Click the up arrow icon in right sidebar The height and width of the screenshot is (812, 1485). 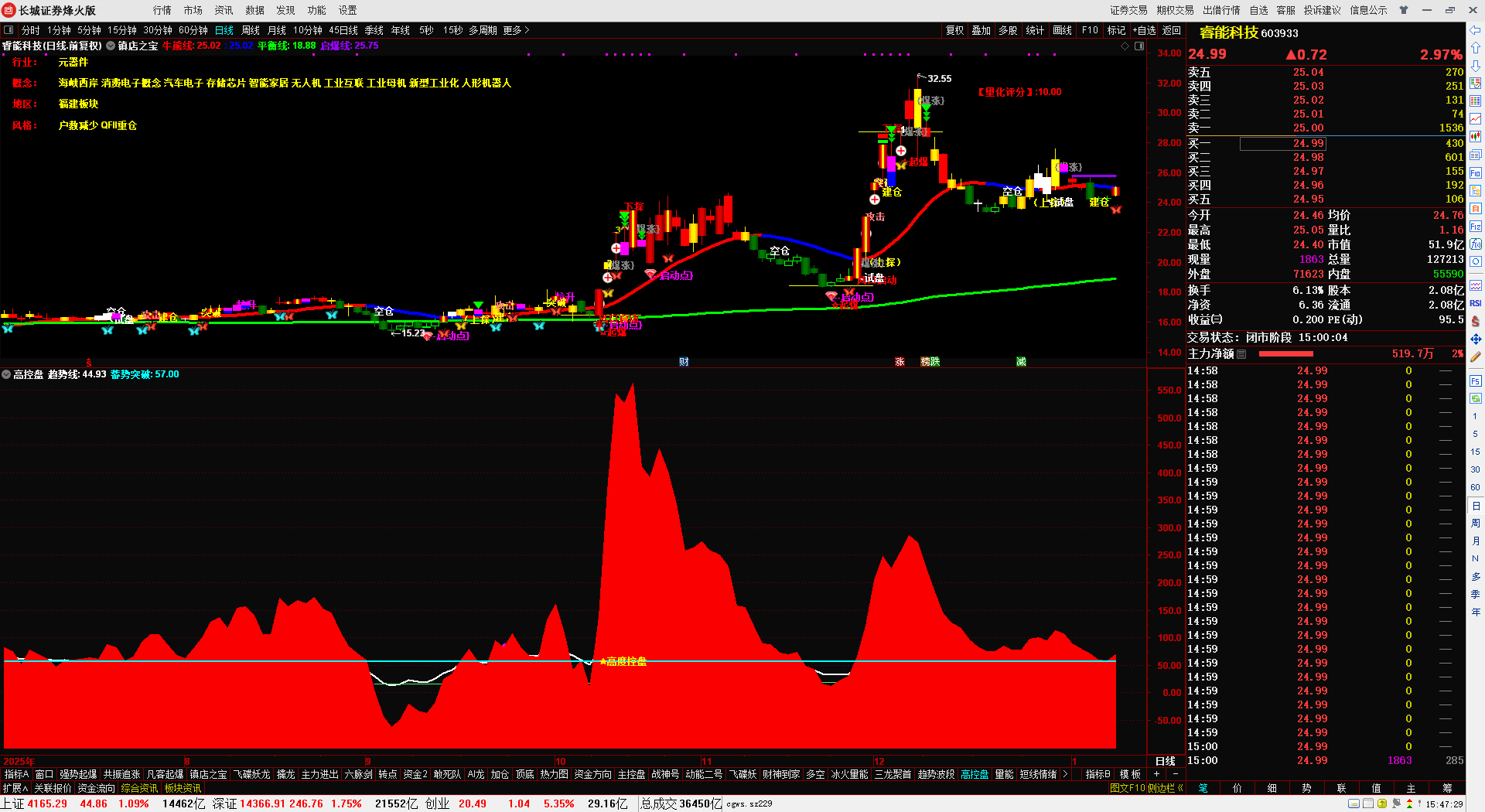point(1476,49)
